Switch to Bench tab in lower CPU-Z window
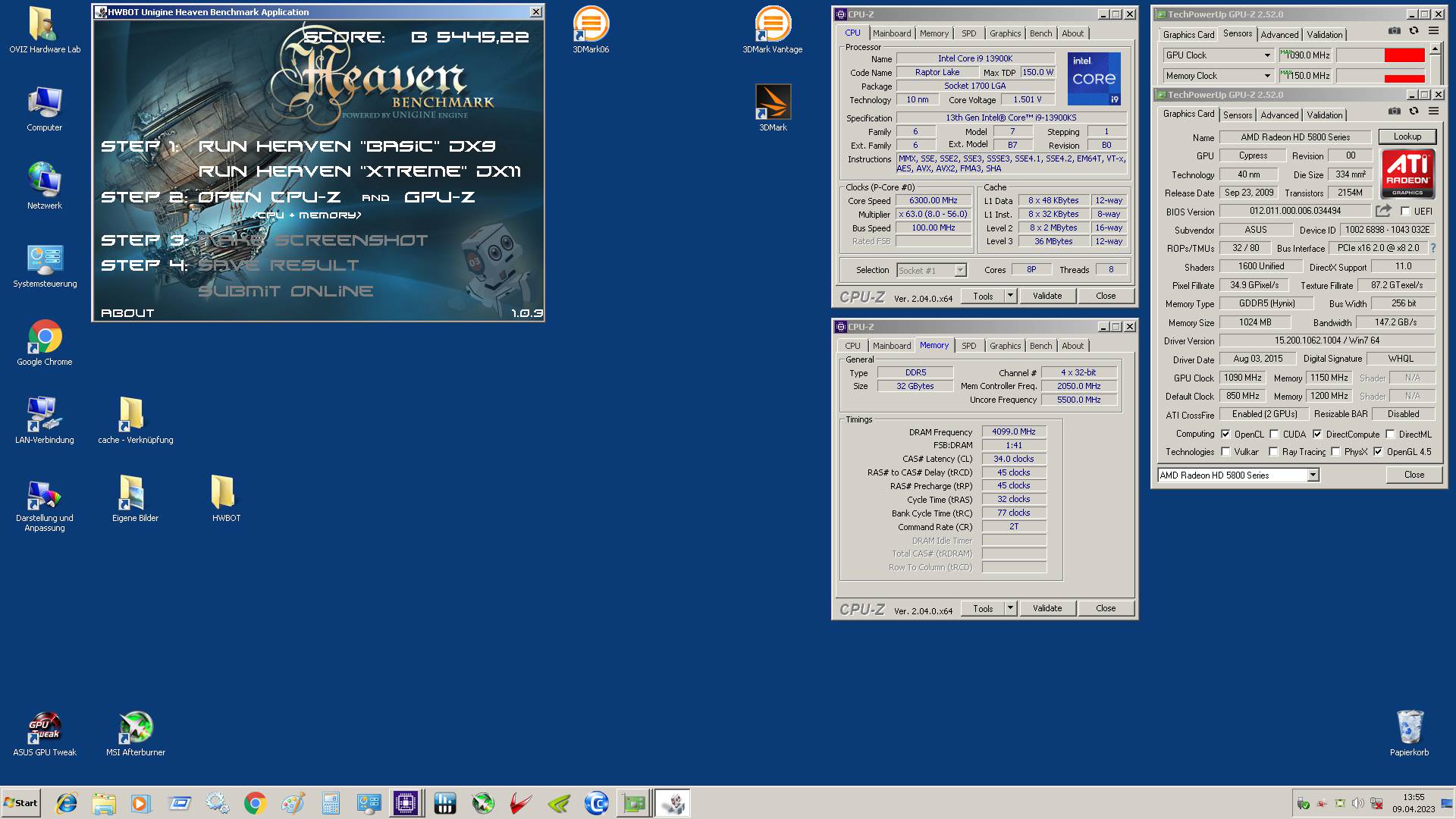 point(1040,346)
